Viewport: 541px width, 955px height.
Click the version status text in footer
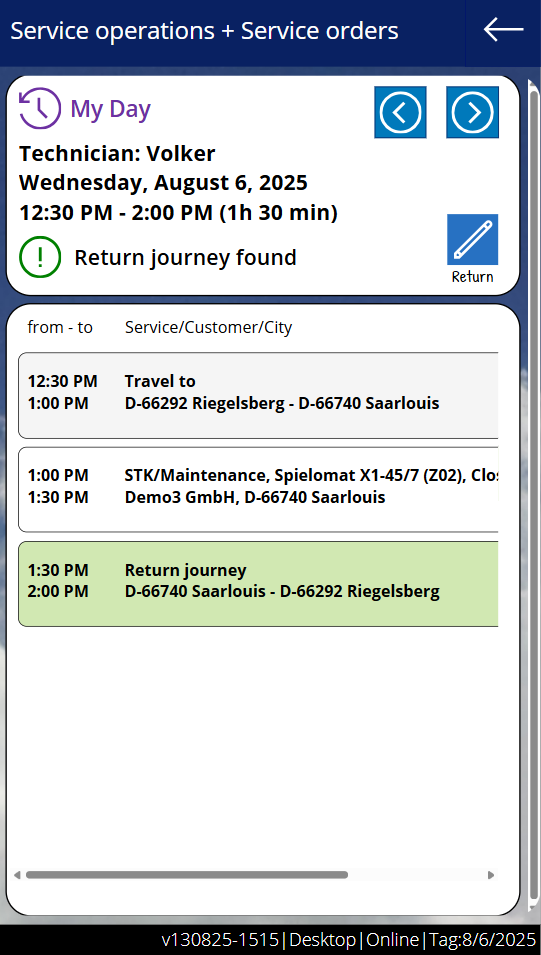(x=348, y=940)
